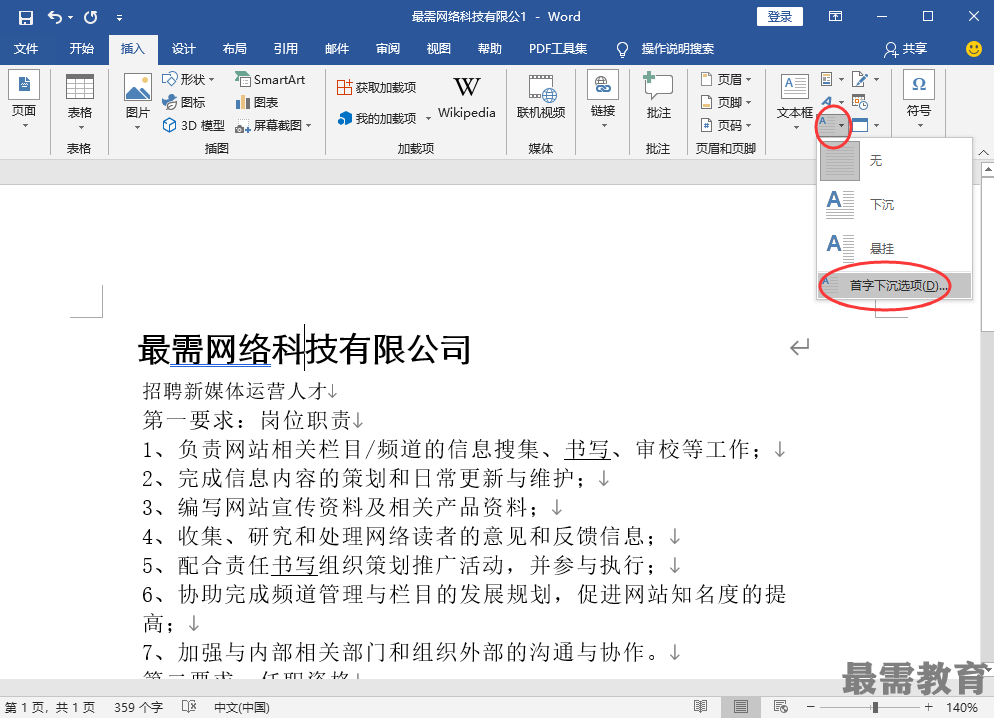Insert SmartArt graphic

(x=270, y=79)
